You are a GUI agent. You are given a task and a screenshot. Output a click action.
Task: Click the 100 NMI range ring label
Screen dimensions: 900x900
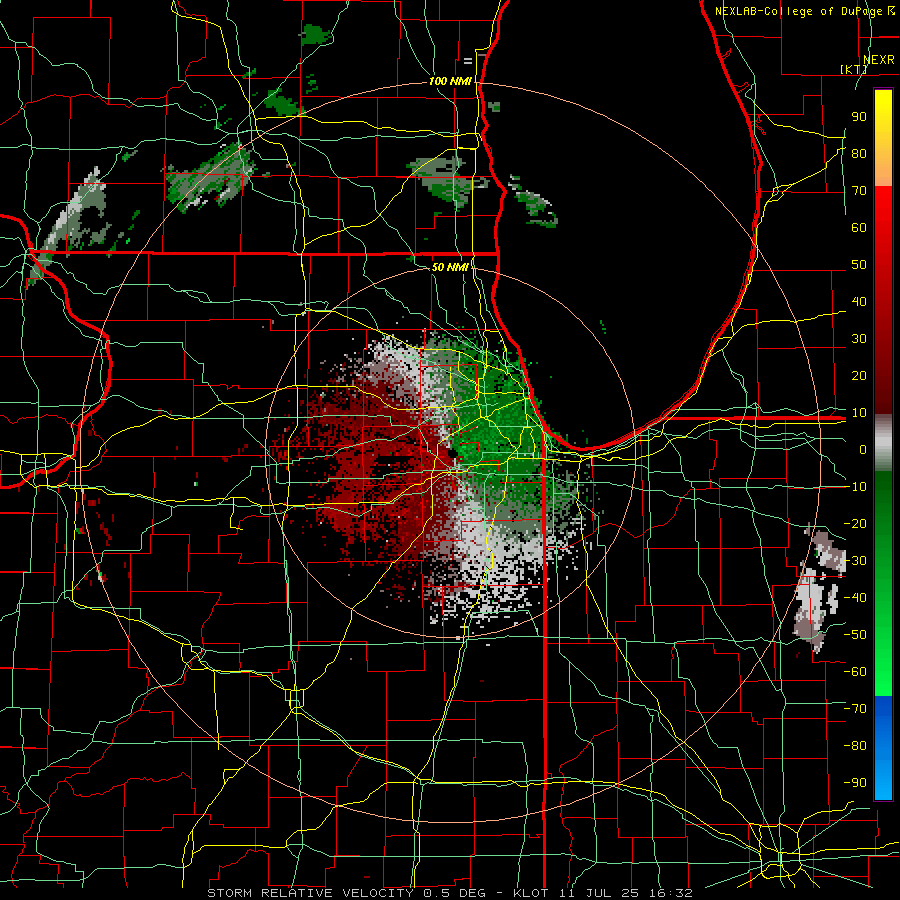pyautogui.click(x=450, y=81)
